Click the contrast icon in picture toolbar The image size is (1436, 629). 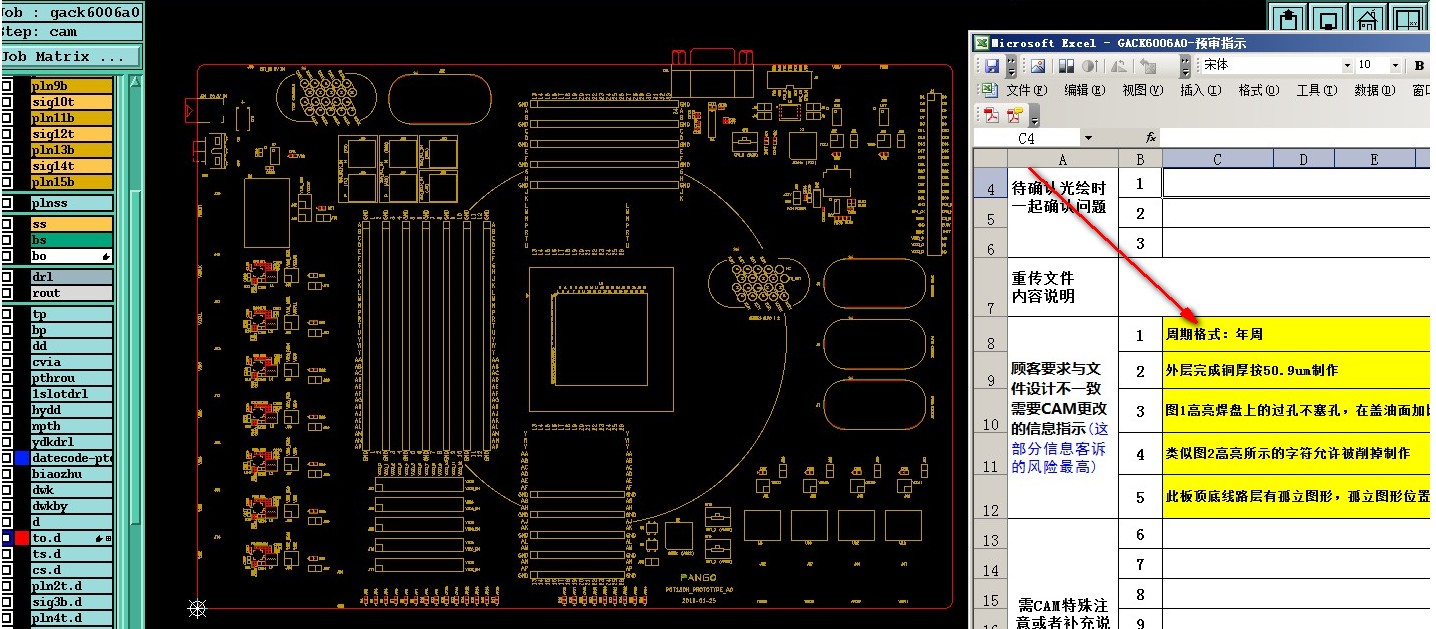pos(1089,66)
